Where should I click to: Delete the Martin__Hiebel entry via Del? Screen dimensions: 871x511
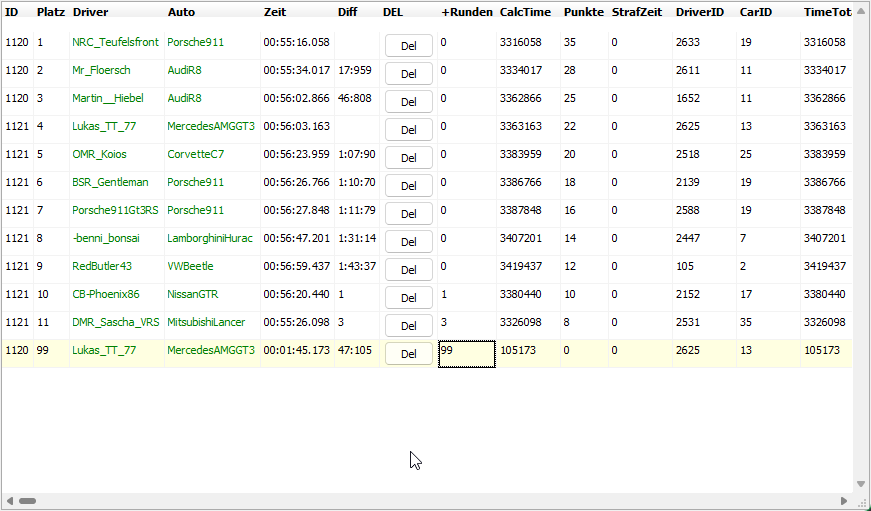click(x=408, y=102)
